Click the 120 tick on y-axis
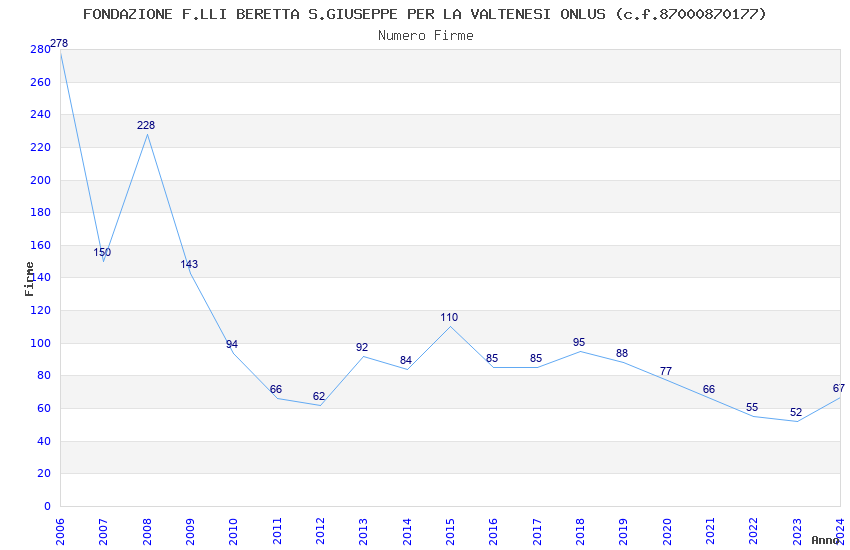This screenshot has height=550, width=850. tap(41, 310)
